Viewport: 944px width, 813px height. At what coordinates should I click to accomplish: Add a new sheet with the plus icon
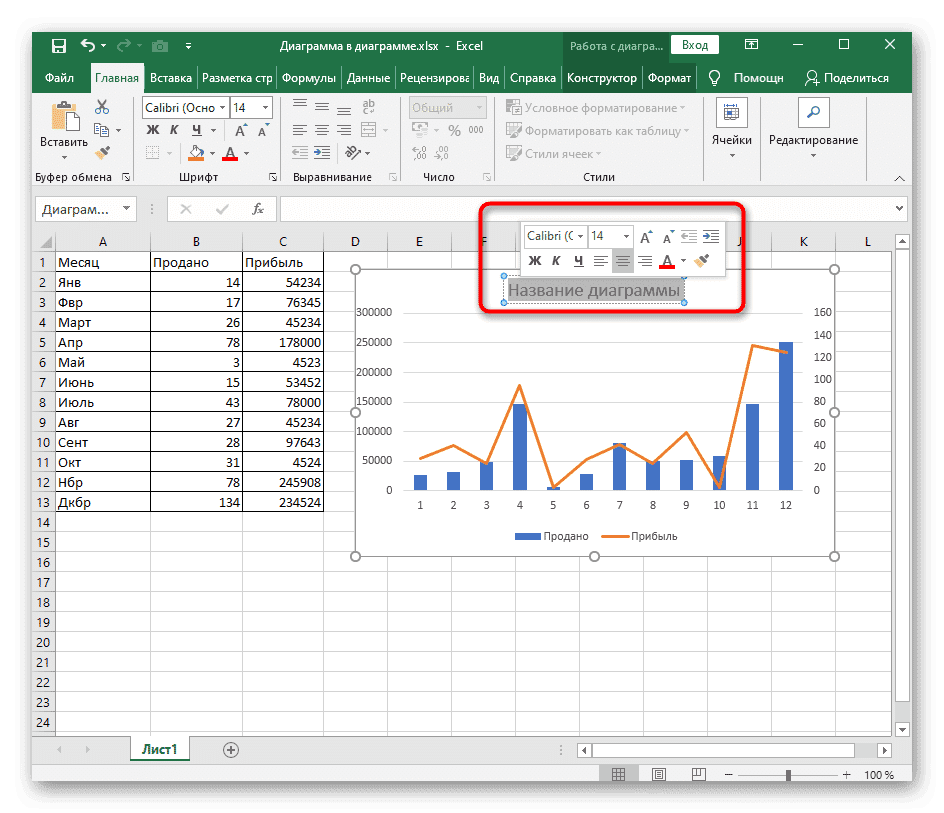click(x=231, y=749)
